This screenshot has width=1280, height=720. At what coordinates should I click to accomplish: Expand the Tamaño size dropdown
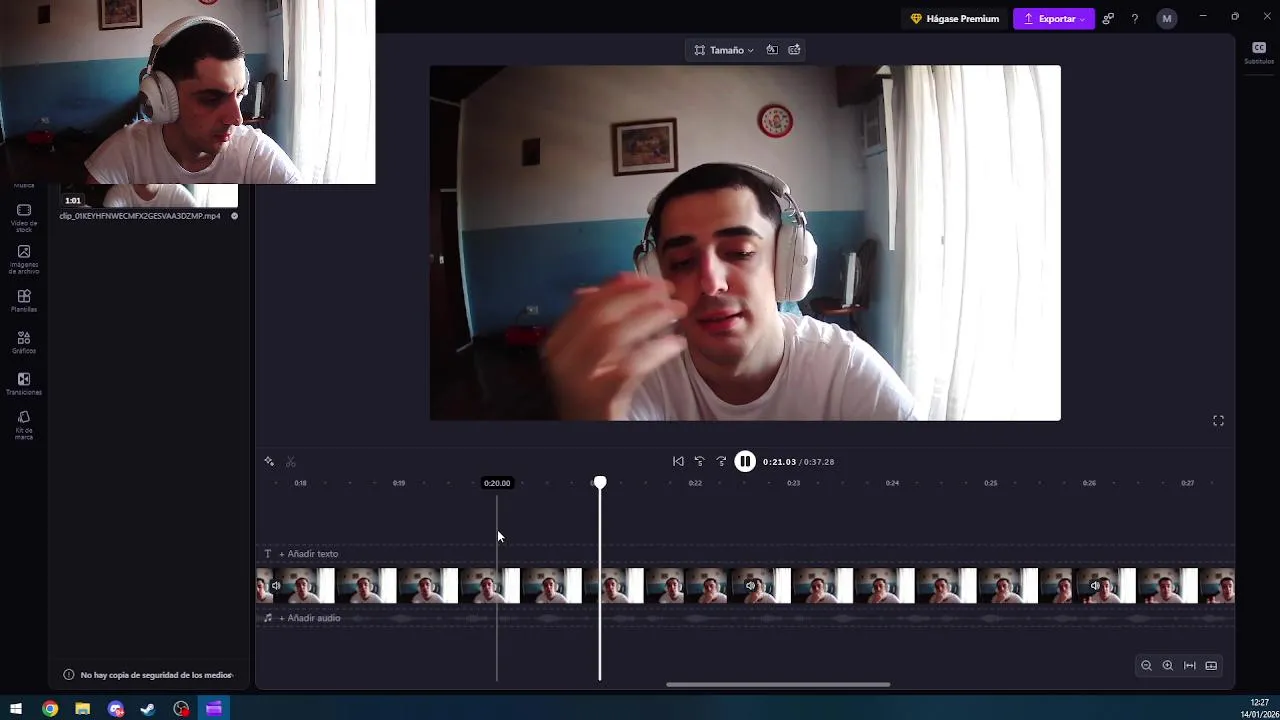tap(725, 50)
